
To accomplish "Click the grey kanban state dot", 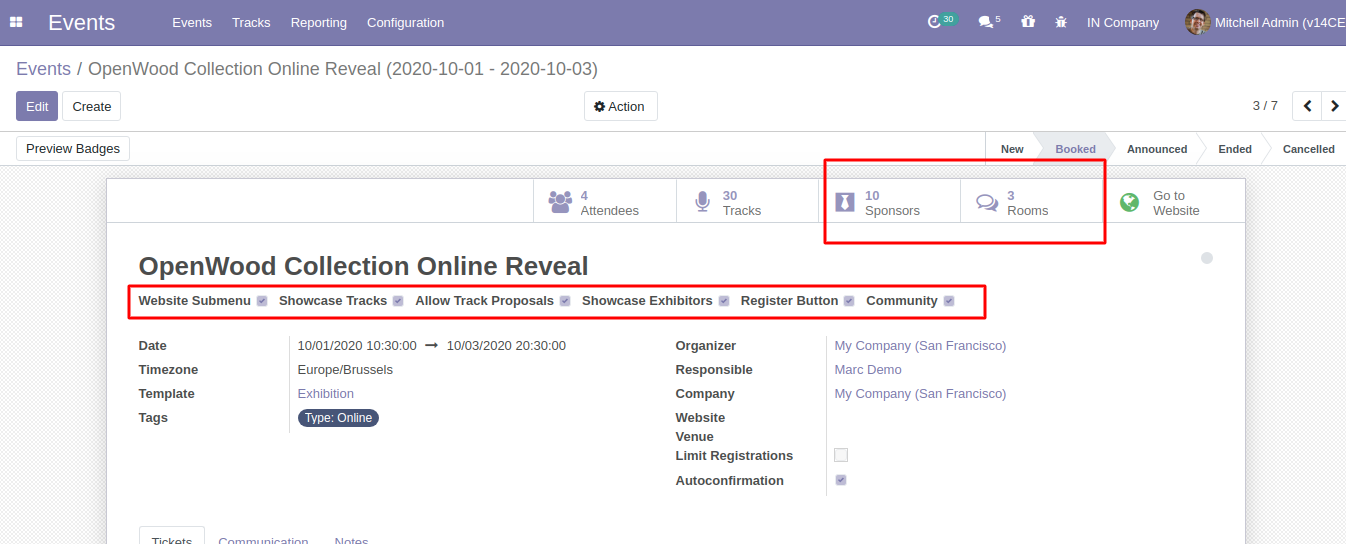I will pyautogui.click(x=1207, y=258).
